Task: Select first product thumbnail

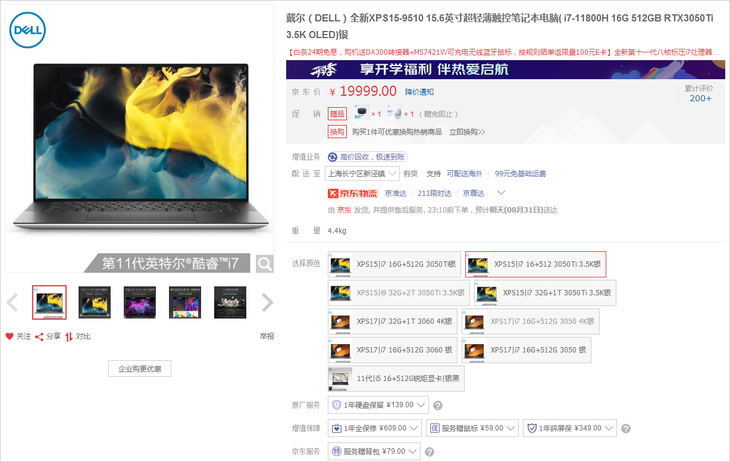Action: click(x=49, y=302)
